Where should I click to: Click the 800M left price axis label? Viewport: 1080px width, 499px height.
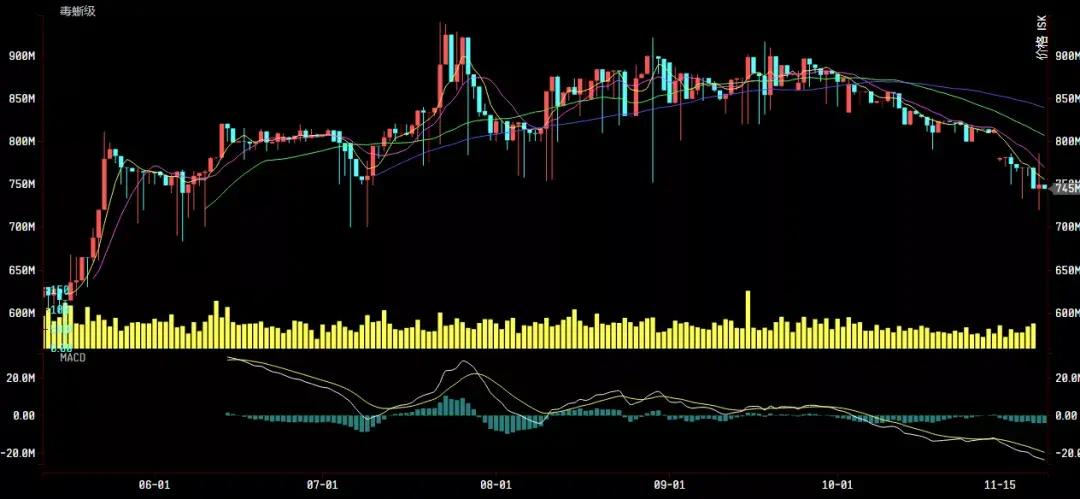coord(21,141)
